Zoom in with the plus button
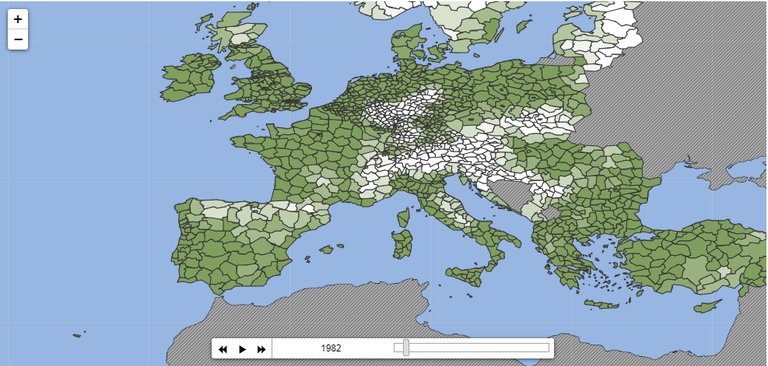This screenshot has width=768, height=366. (x=18, y=19)
